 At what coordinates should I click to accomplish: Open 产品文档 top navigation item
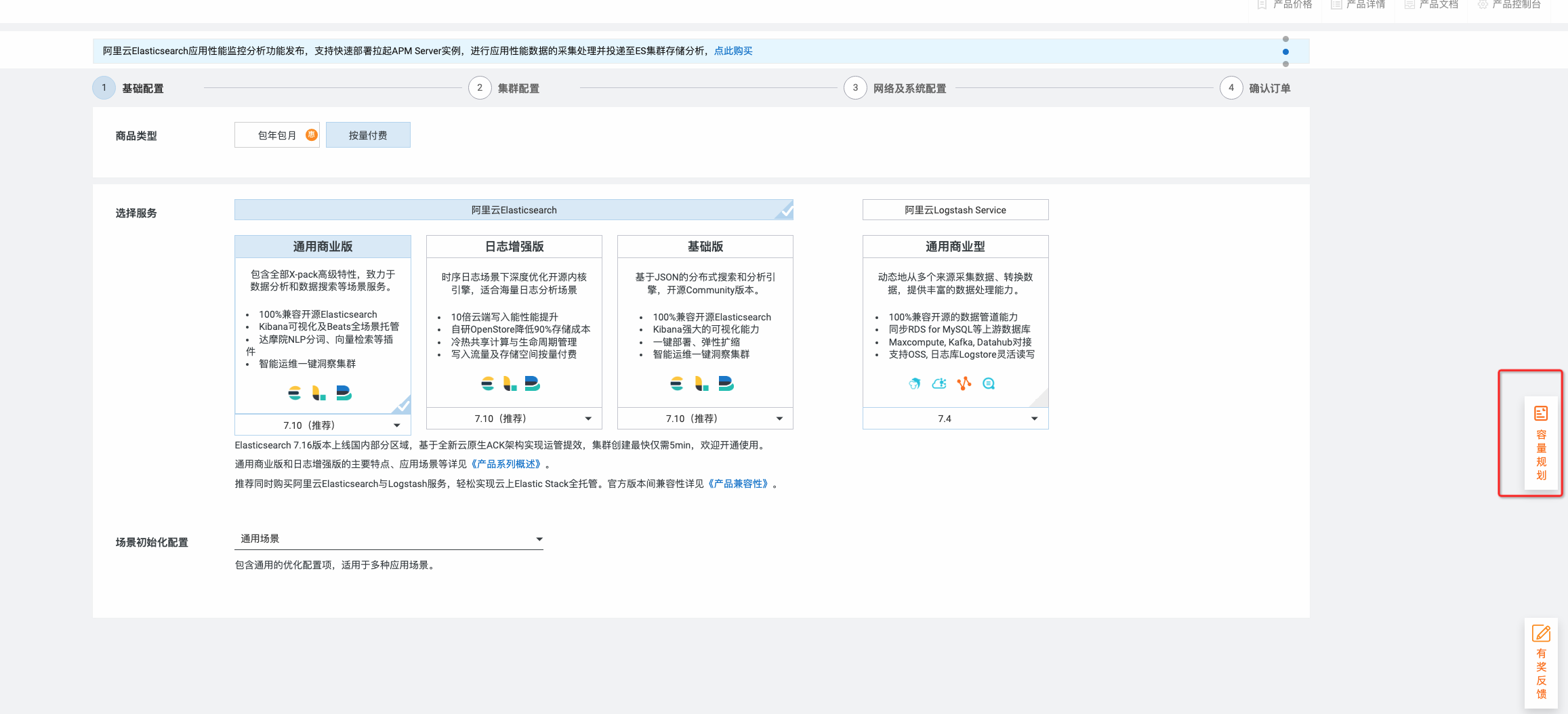coord(1431,4)
